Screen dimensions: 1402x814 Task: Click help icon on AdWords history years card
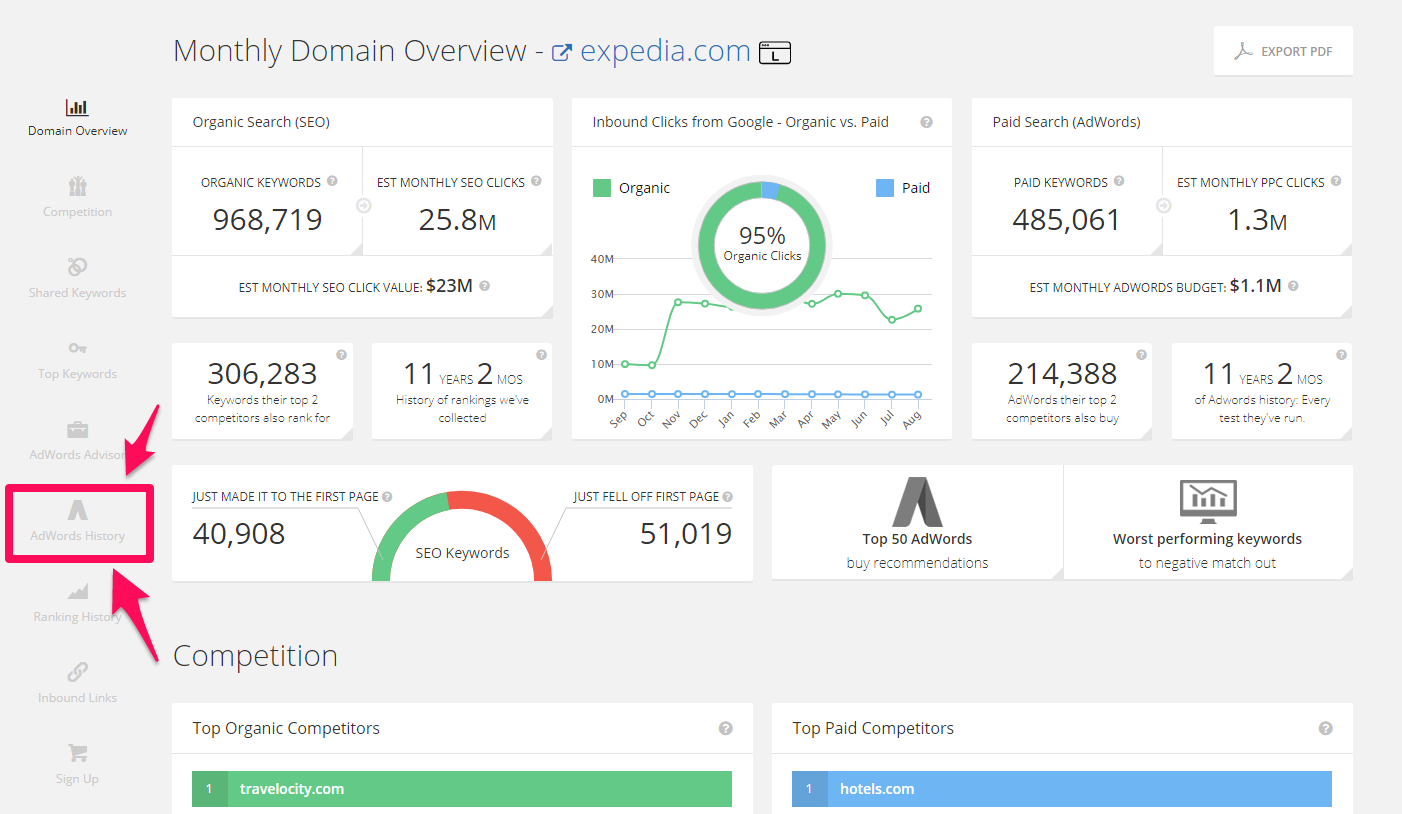coord(1341,354)
